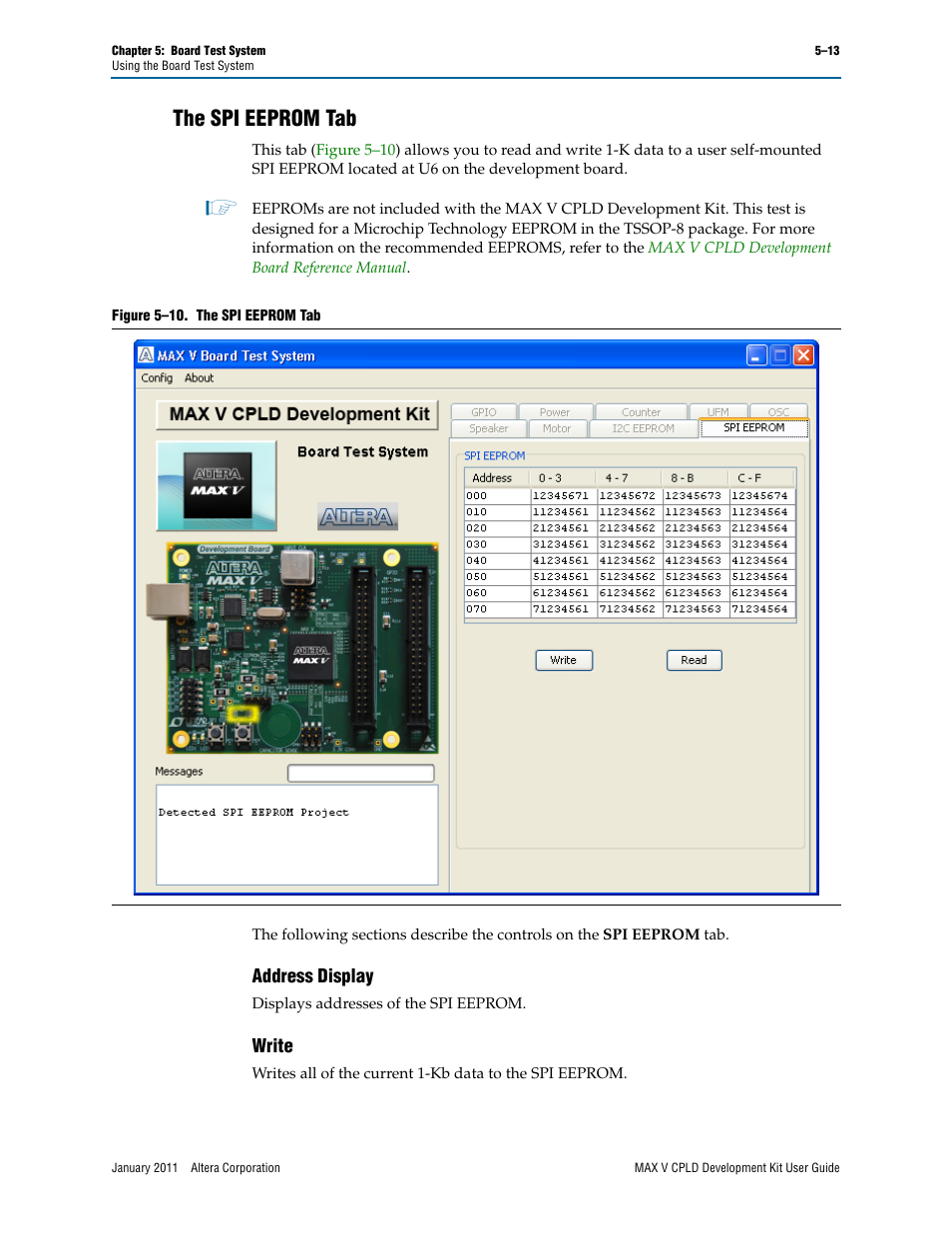
Task: Select cell 61234562 in row 060
Action: tap(628, 593)
